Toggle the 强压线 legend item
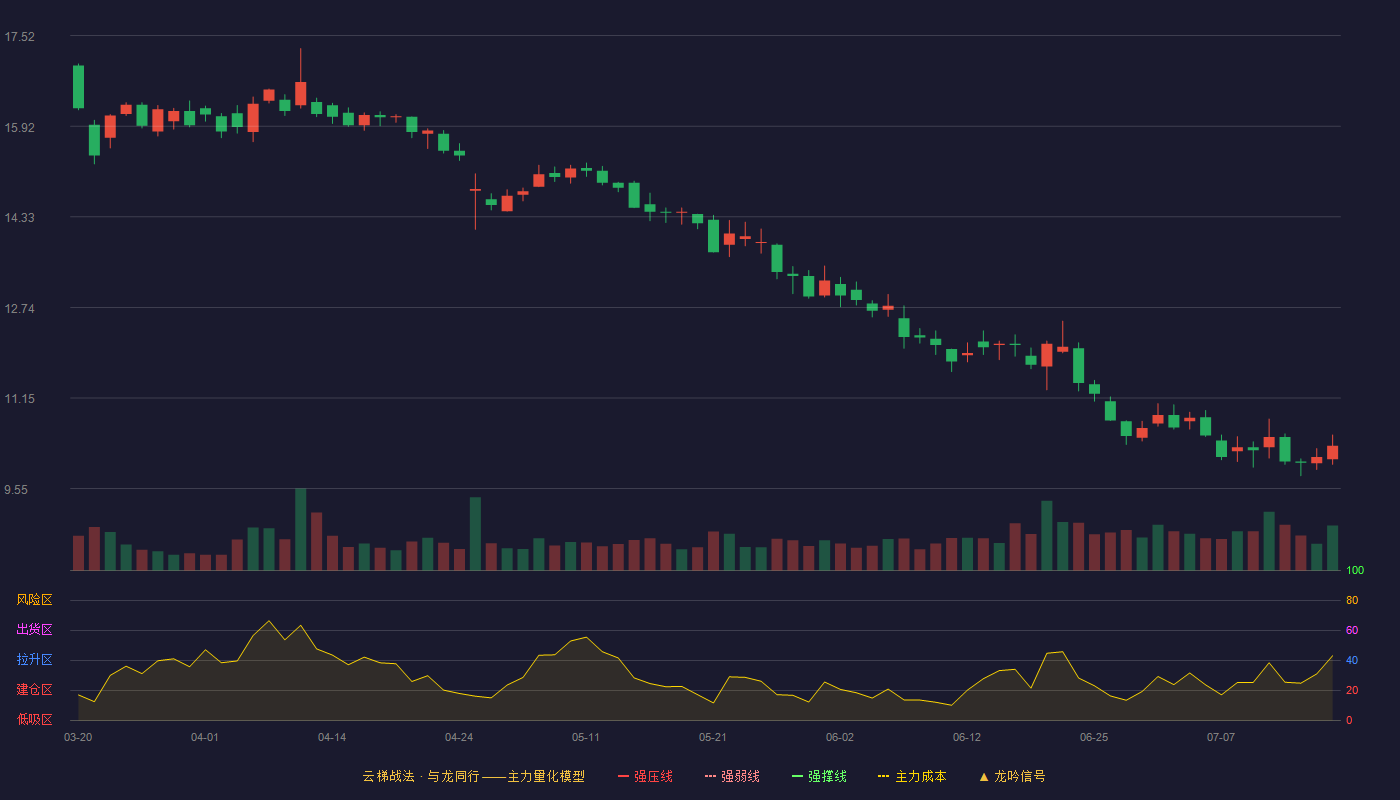This screenshot has height=800, width=1400. (645, 776)
